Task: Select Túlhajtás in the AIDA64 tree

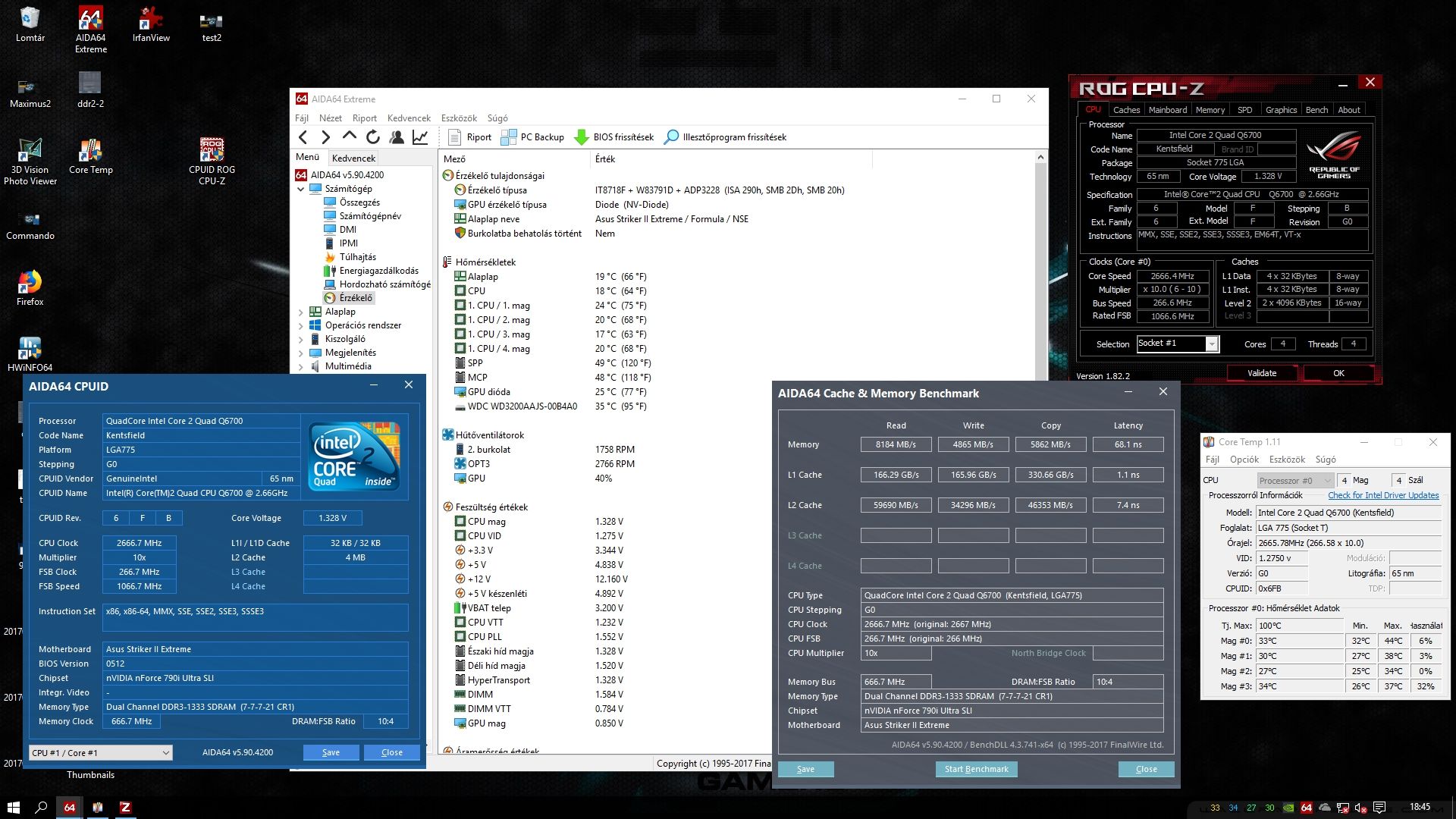Action: pos(357,257)
